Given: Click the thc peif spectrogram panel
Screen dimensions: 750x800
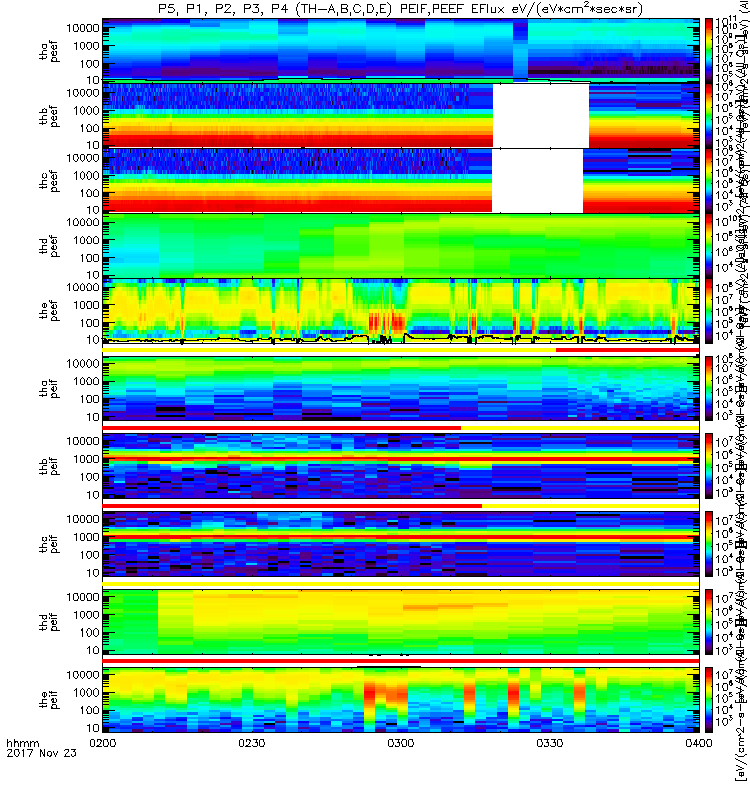Looking at the screenshot, I should [x=401, y=544].
